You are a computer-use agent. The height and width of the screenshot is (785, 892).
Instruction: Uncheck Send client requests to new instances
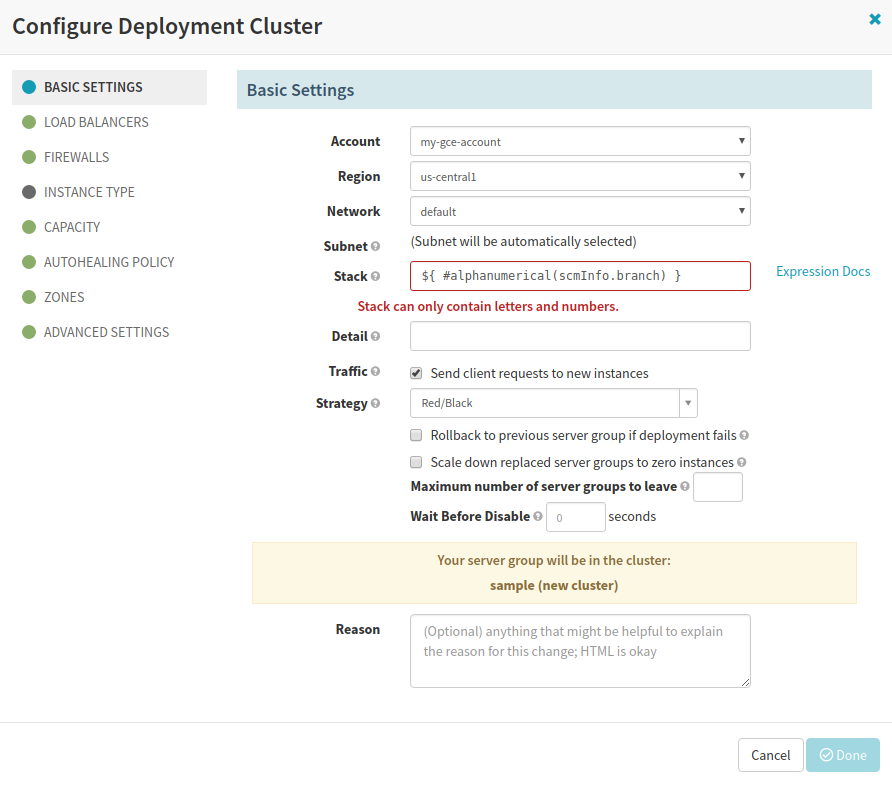coord(416,373)
